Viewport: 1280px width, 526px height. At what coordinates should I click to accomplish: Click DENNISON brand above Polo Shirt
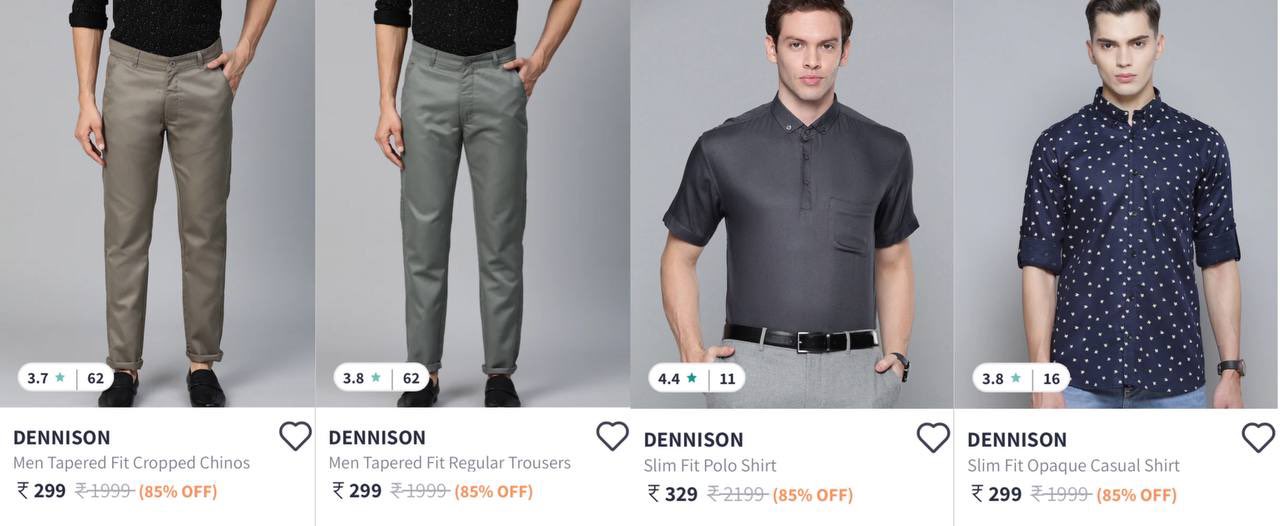click(693, 439)
